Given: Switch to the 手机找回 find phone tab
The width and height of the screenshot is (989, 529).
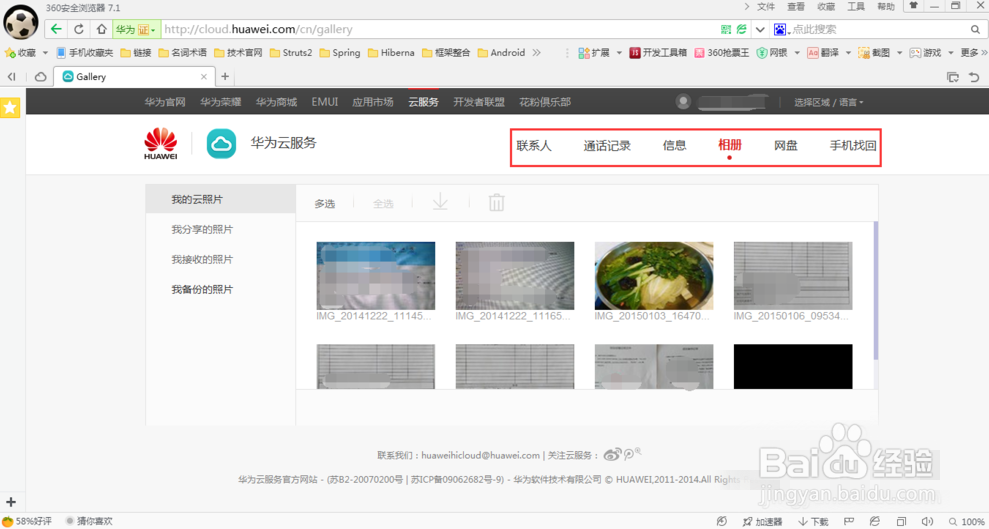Looking at the screenshot, I should click(853, 146).
